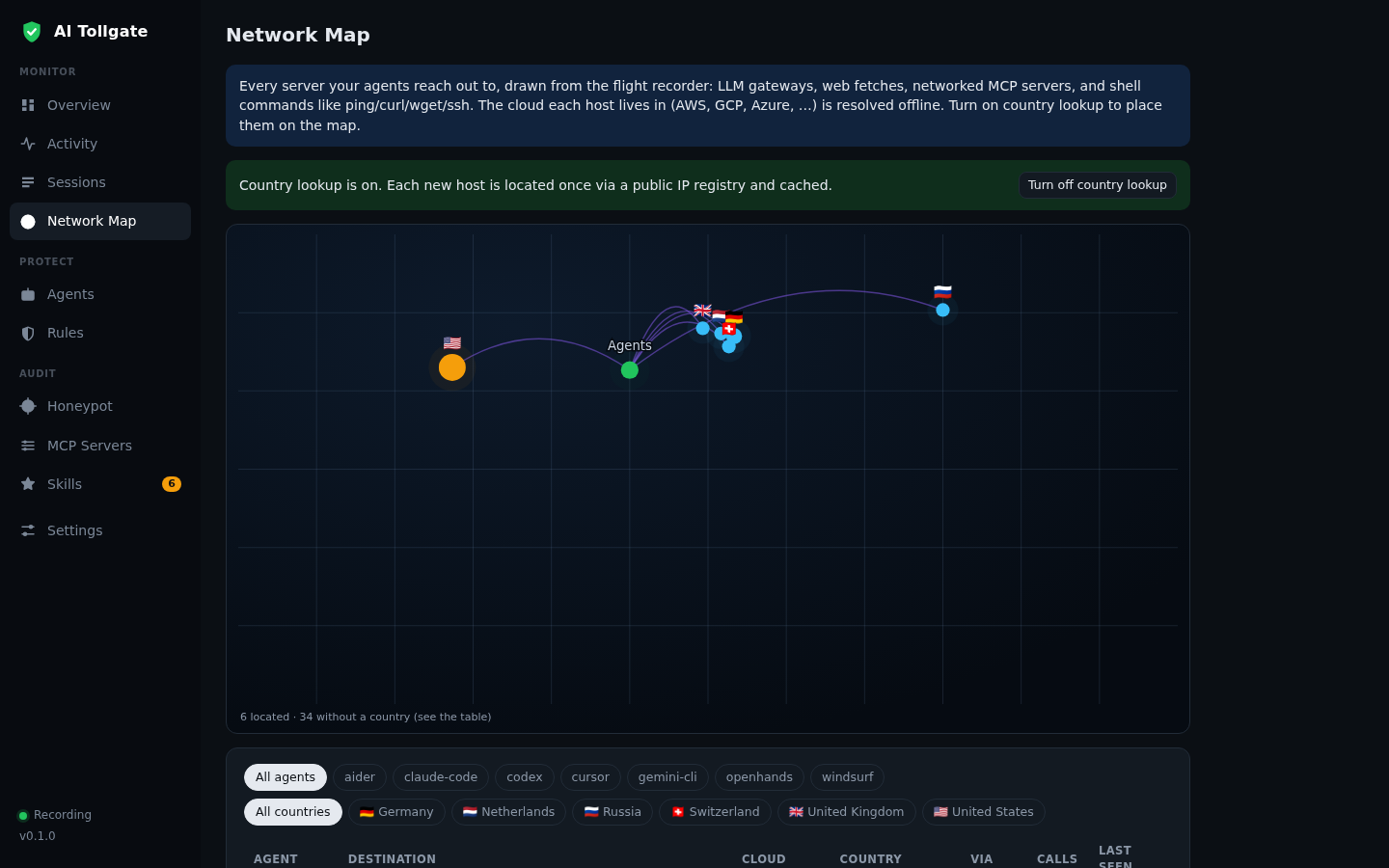Click the Overview grid icon
The image size is (1389, 868).
28,105
